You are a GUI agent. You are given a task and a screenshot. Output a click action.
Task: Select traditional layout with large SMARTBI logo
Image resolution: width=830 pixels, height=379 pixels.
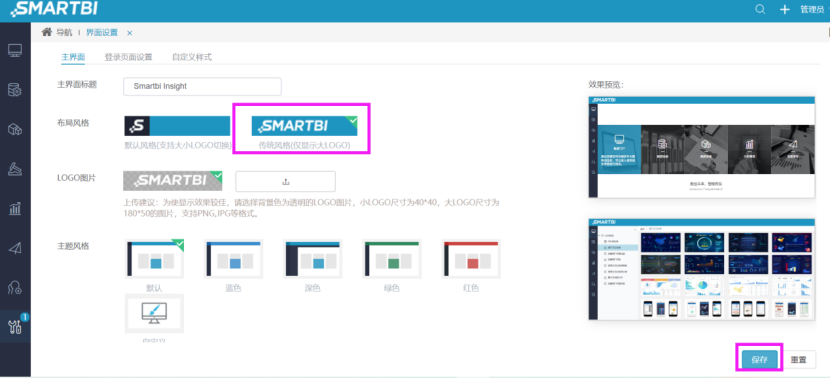pyautogui.click(x=304, y=126)
